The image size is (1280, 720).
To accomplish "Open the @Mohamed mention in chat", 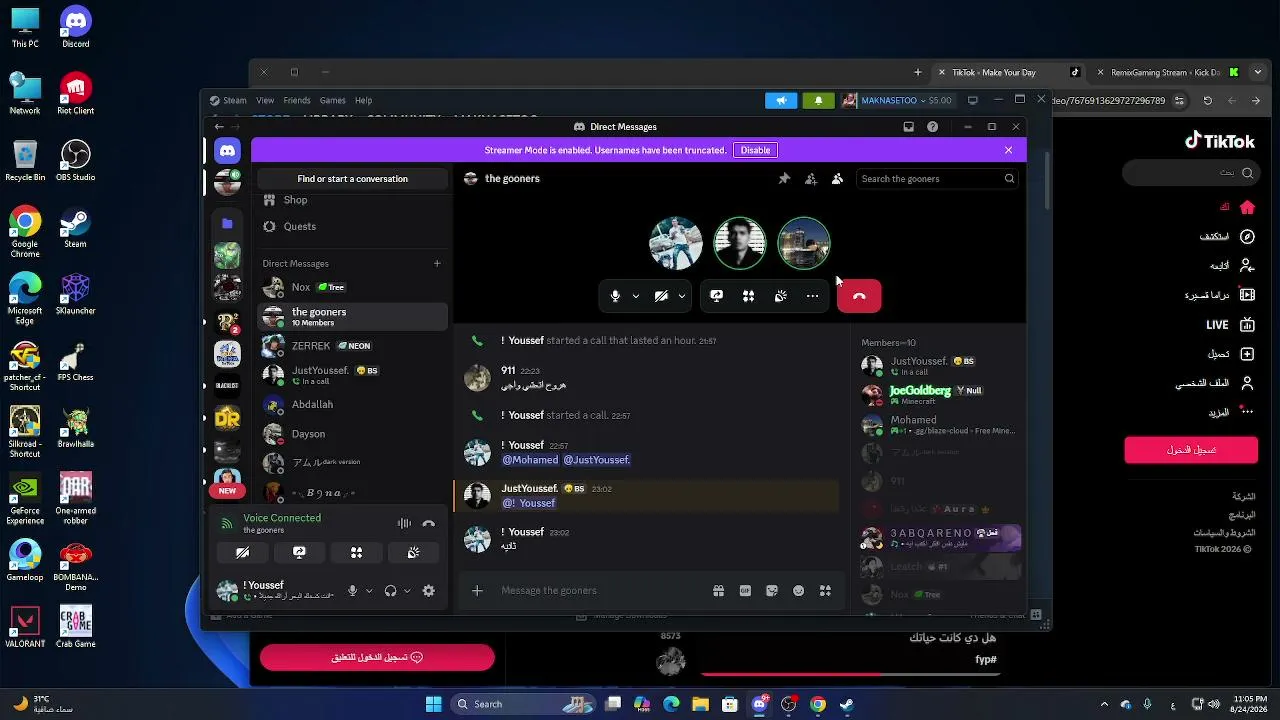I will click(x=530, y=460).
